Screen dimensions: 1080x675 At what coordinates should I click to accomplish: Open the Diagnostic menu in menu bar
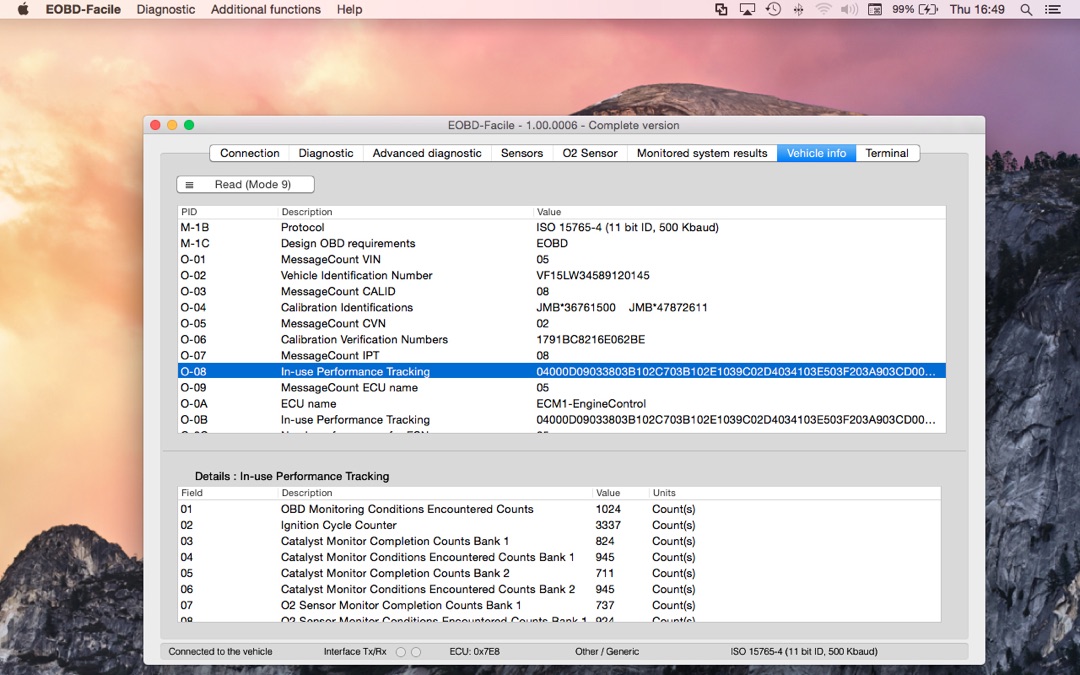point(166,9)
